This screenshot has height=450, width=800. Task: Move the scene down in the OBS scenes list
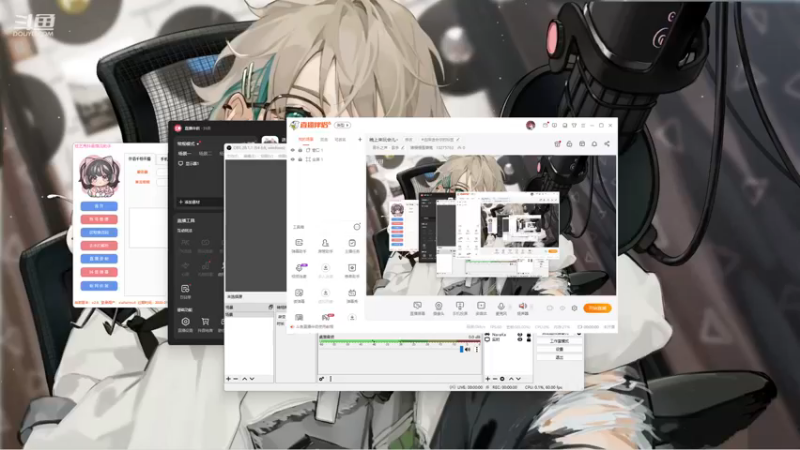click(x=252, y=379)
